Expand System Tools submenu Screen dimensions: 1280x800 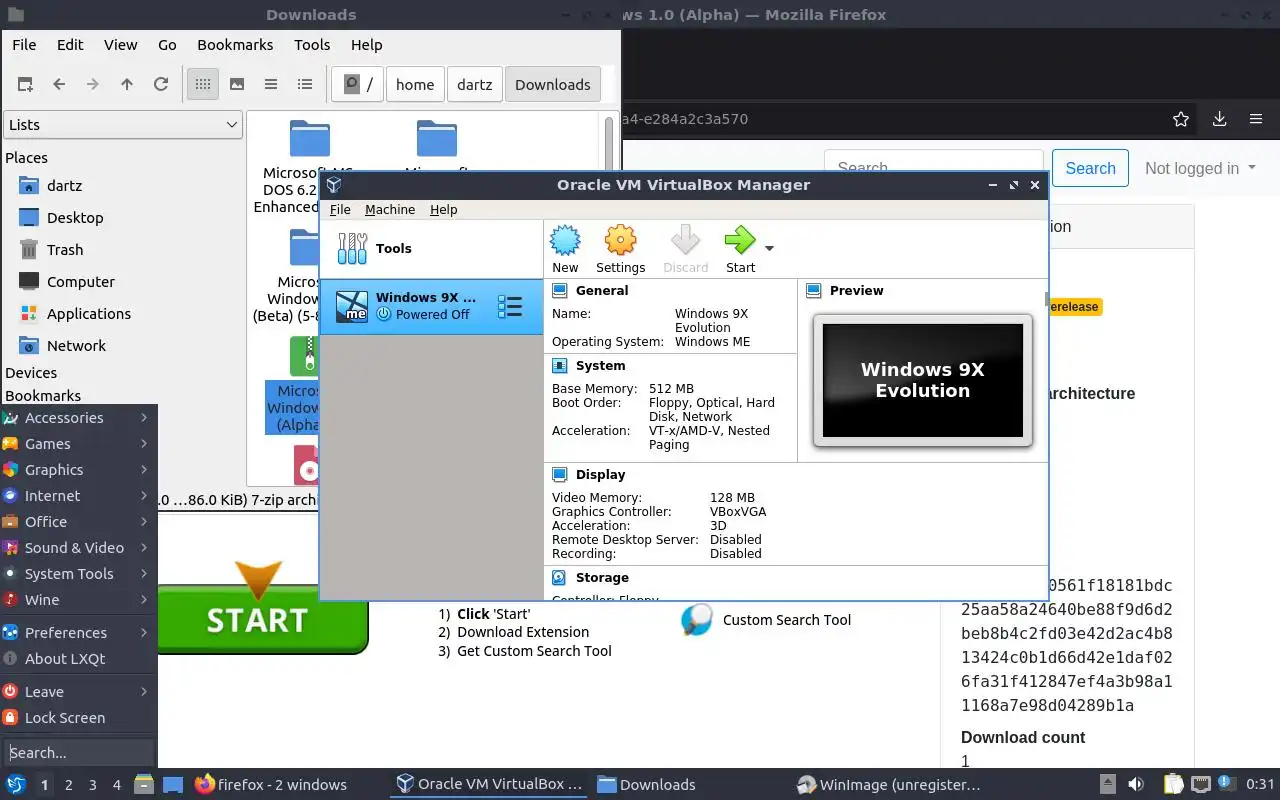click(78, 574)
